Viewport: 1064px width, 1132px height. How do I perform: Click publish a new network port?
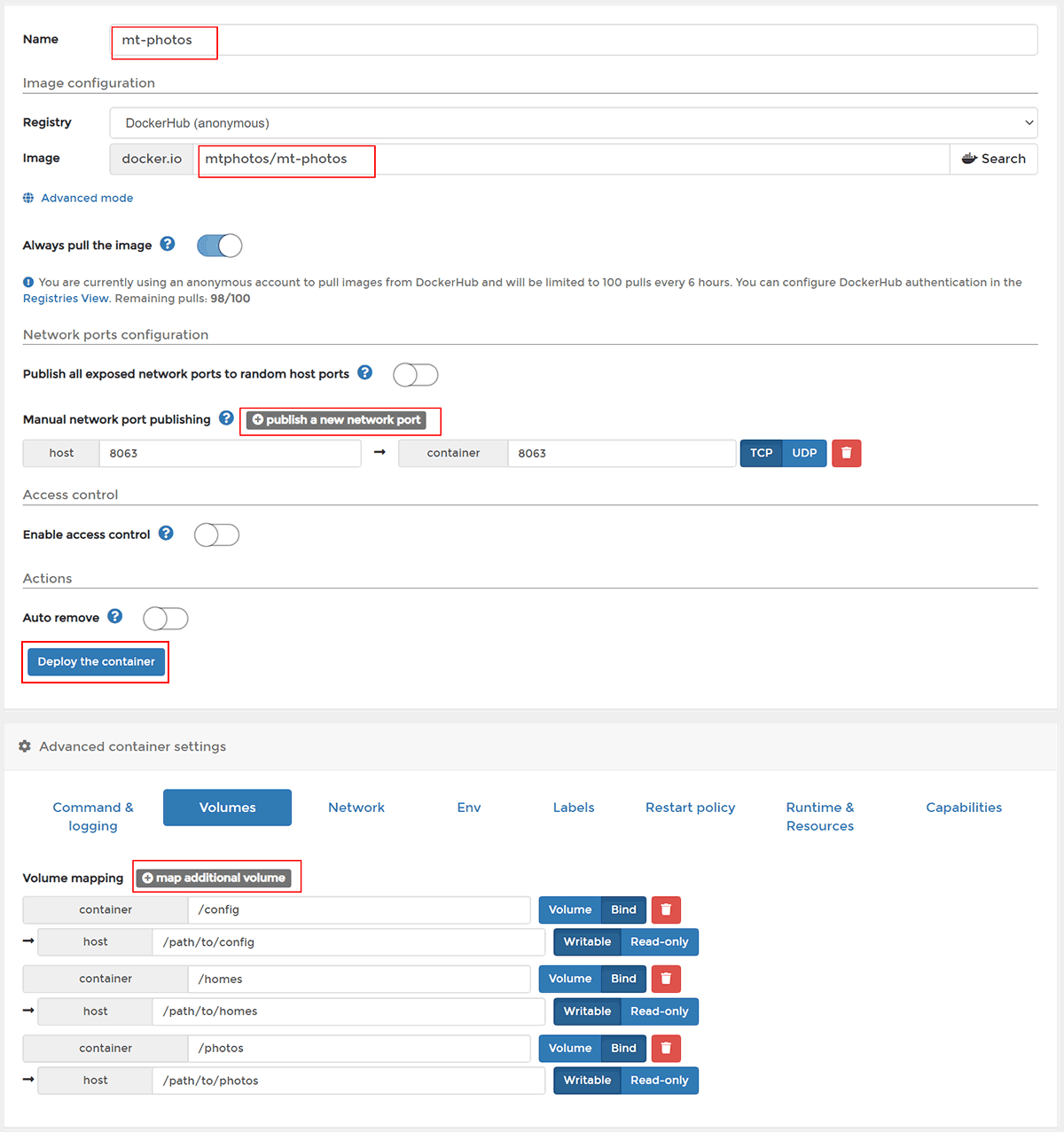336,420
